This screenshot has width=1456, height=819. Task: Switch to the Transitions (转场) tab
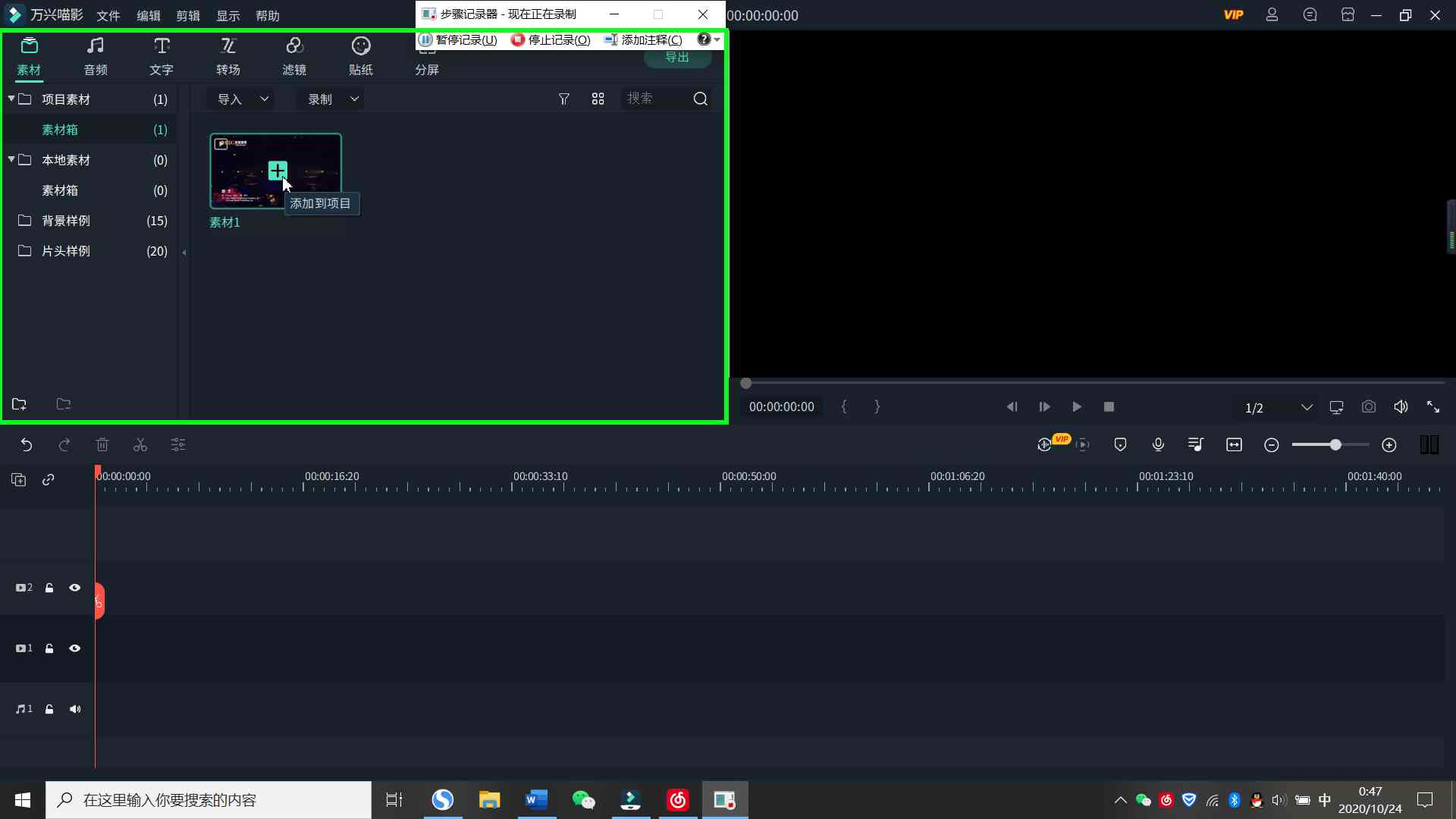(x=228, y=55)
